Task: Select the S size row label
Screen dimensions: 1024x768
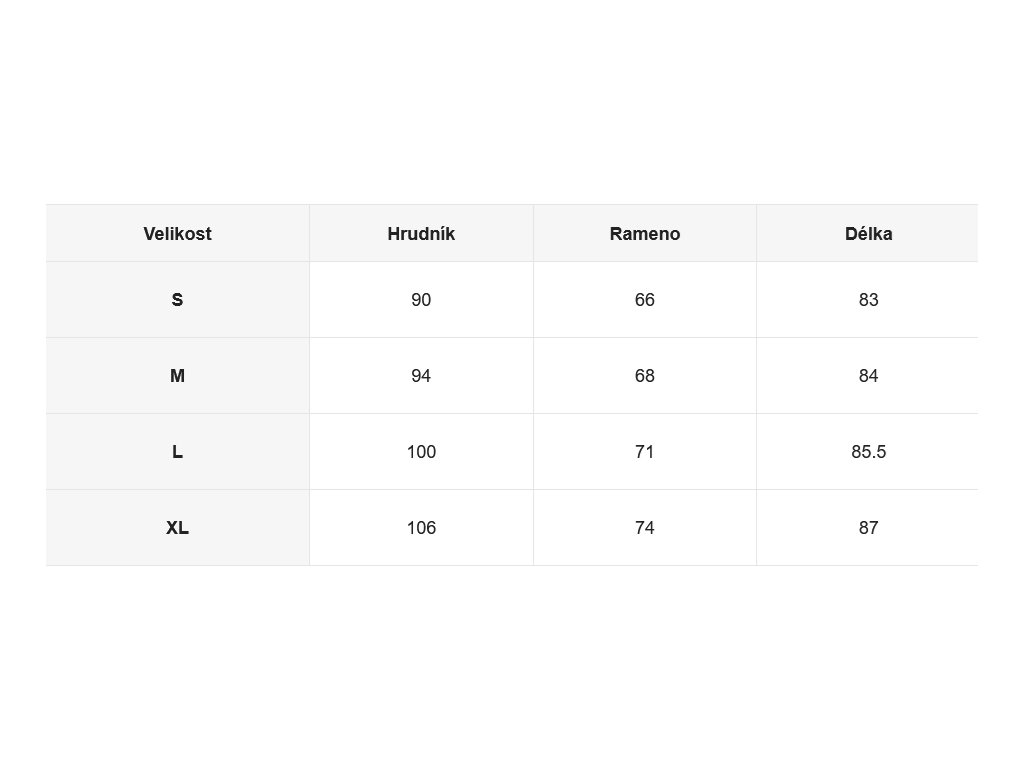Action: [x=178, y=300]
